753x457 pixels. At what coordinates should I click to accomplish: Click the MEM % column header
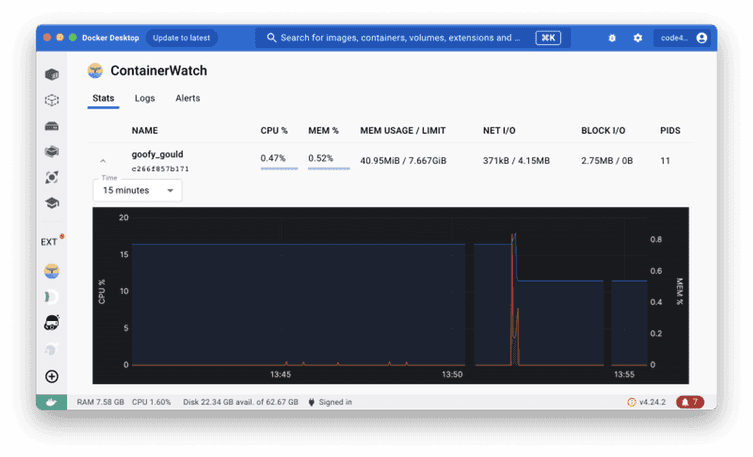click(323, 131)
